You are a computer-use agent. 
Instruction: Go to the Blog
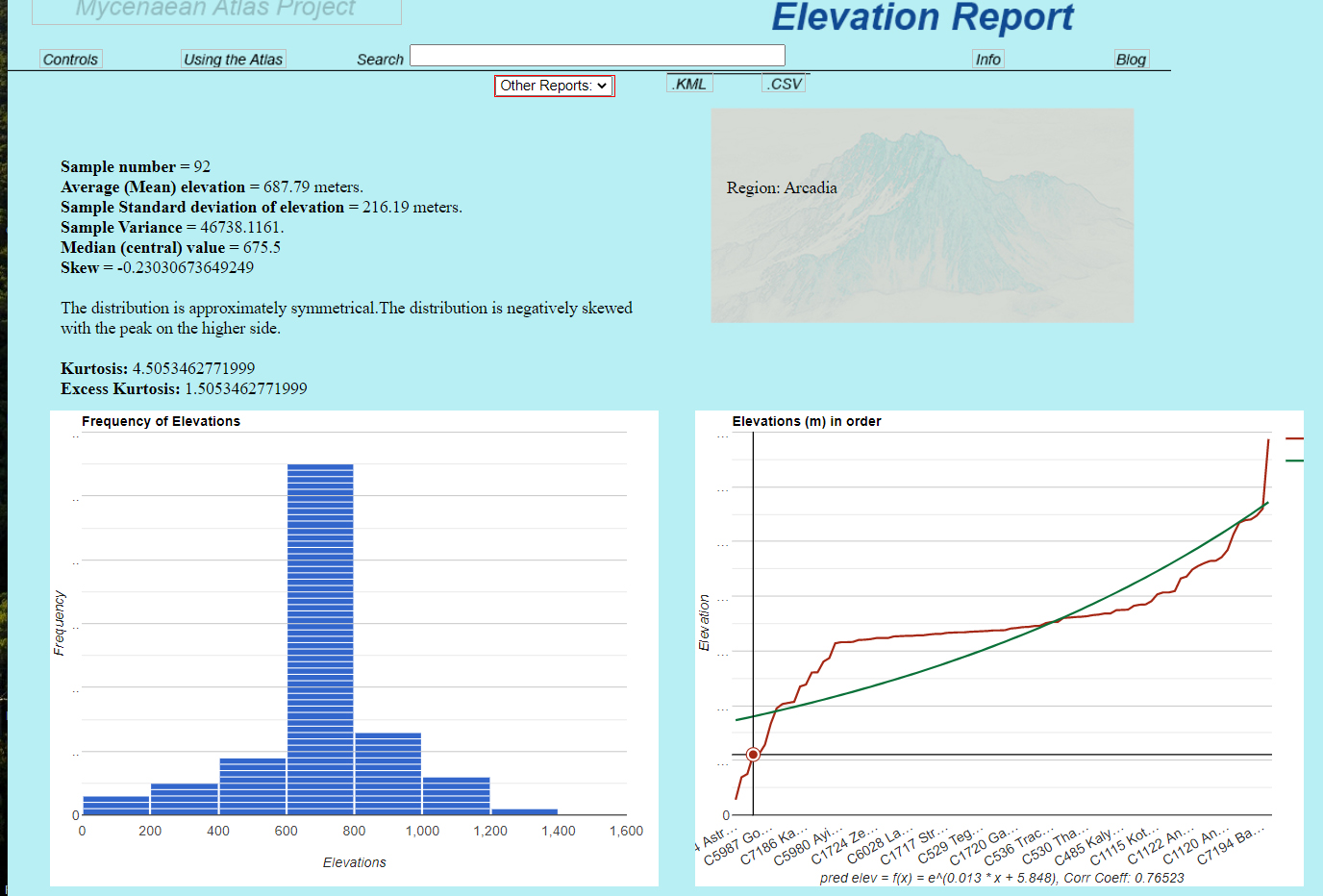click(1131, 60)
